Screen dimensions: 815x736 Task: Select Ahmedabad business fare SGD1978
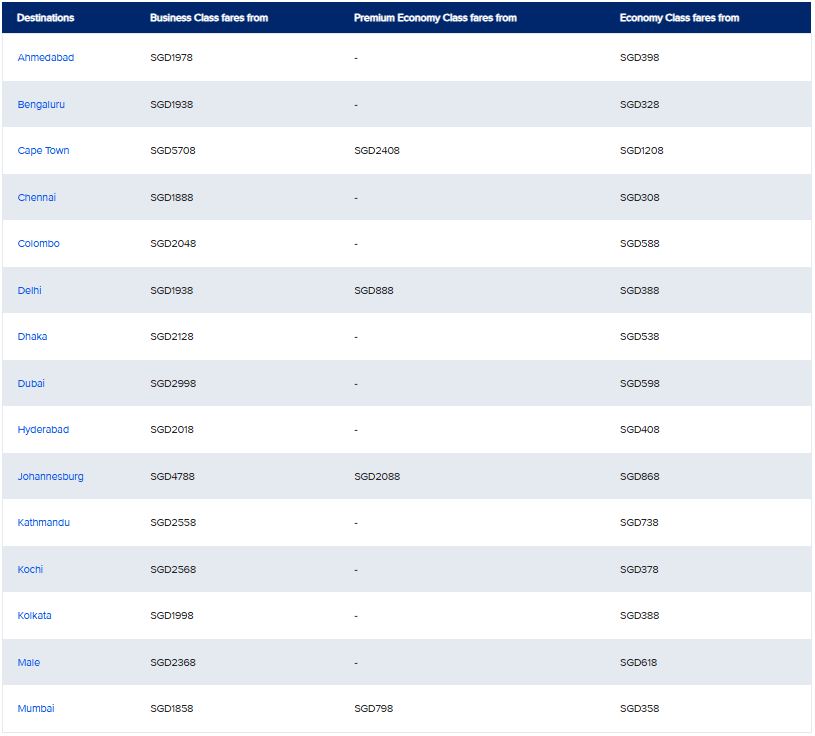(172, 58)
